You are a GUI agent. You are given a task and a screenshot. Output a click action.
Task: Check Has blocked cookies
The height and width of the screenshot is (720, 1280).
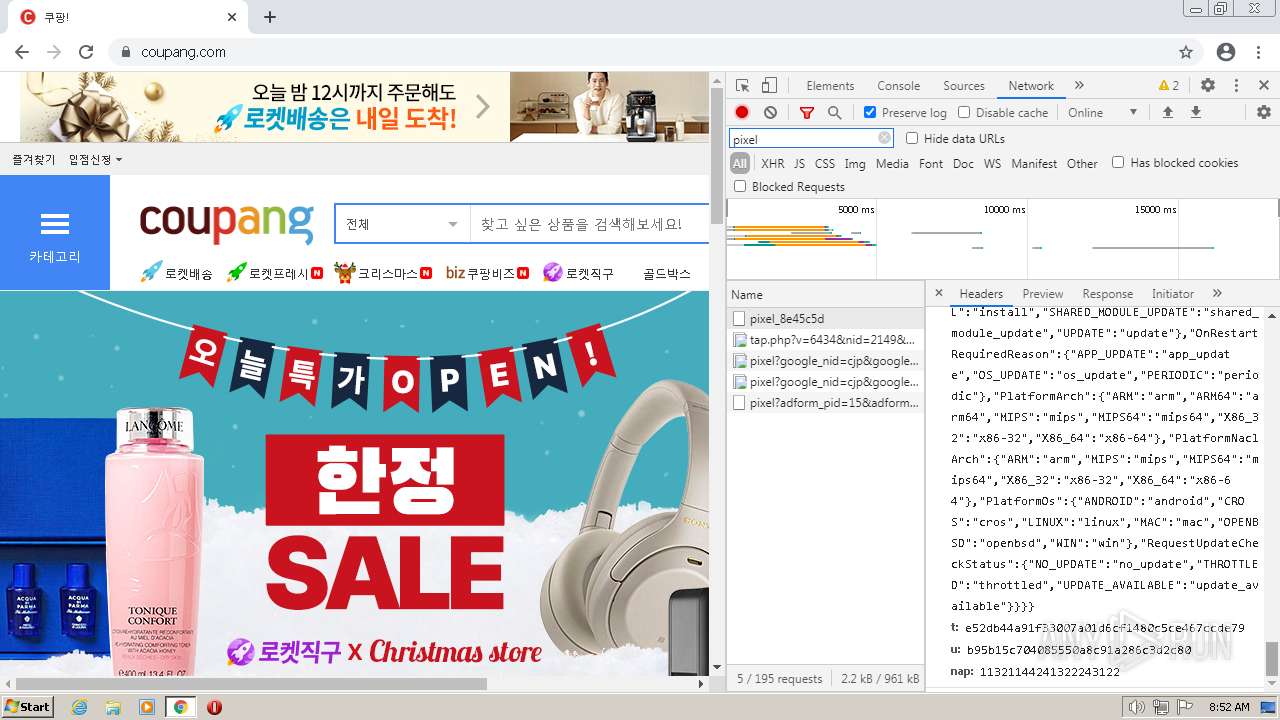click(x=1118, y=162)
